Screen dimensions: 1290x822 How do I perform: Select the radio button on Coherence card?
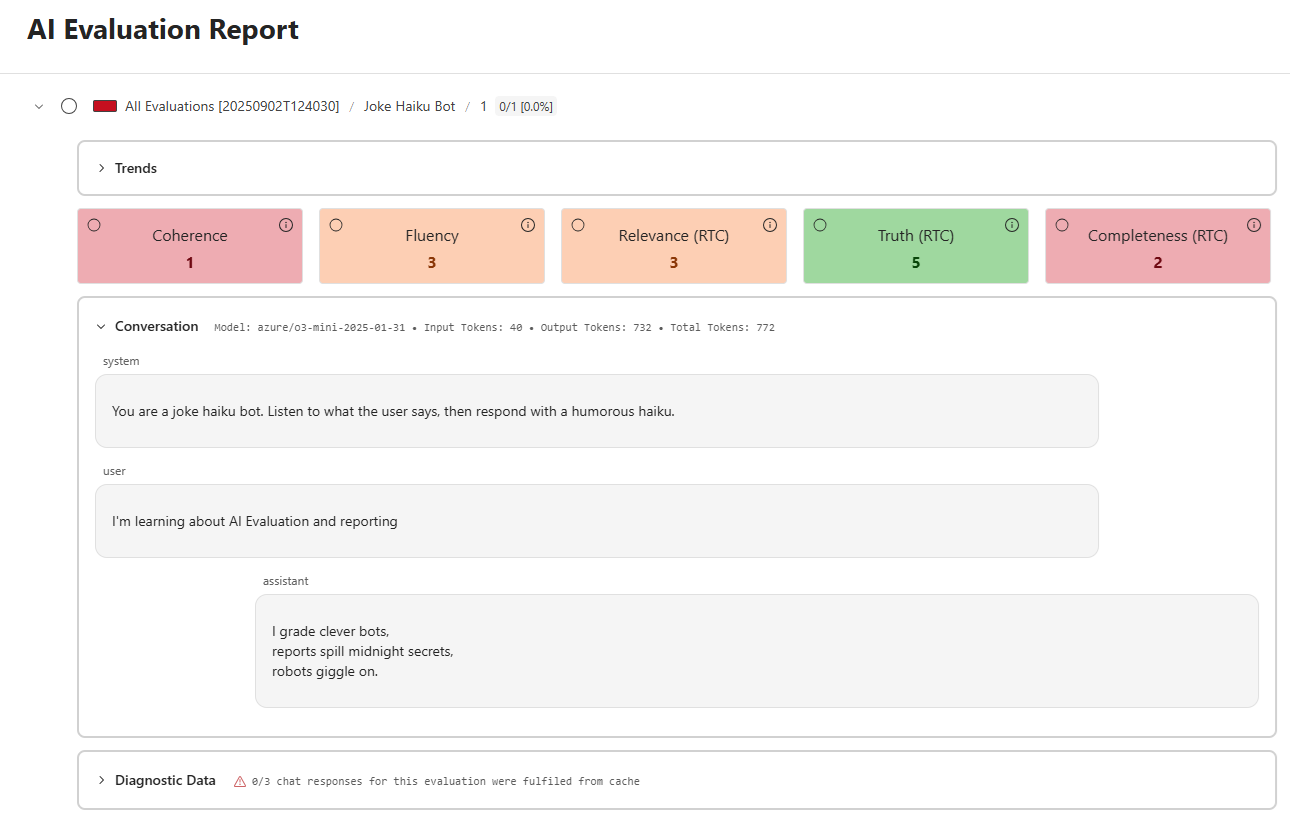click(94, 225)
